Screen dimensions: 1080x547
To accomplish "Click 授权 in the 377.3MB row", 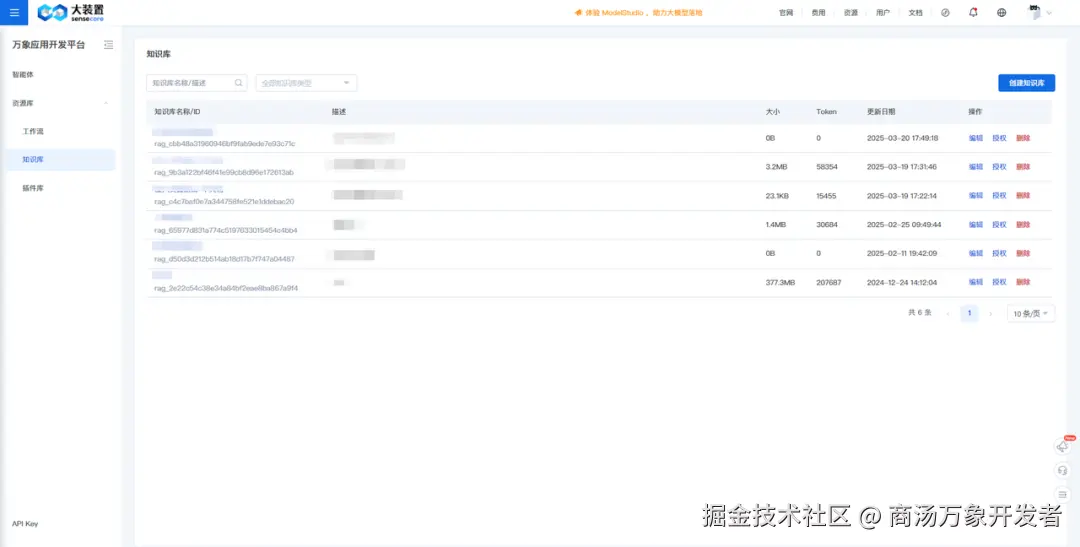I will (999, 282).
